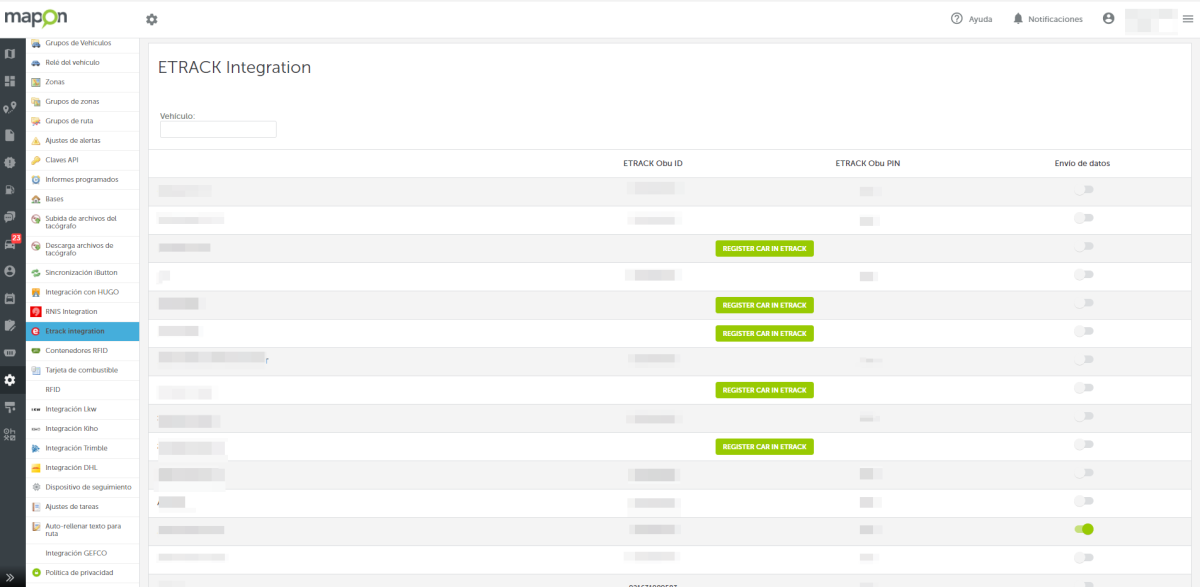Open the Mapon logo home link
Viewport: 1200px width, 587px height.
(36, 19)
